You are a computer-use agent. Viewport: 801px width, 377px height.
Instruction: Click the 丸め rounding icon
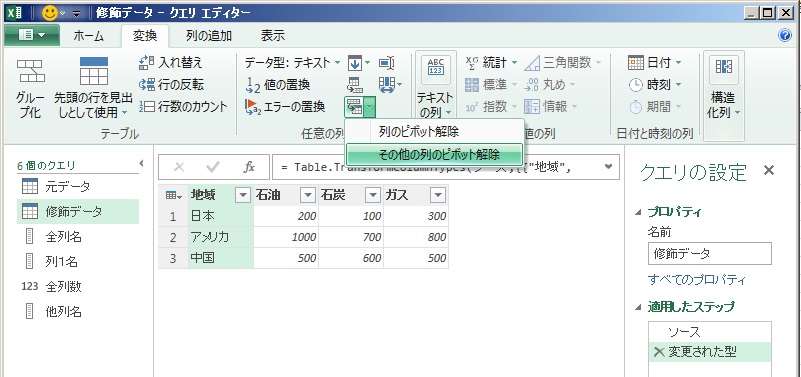click(532, 85)
